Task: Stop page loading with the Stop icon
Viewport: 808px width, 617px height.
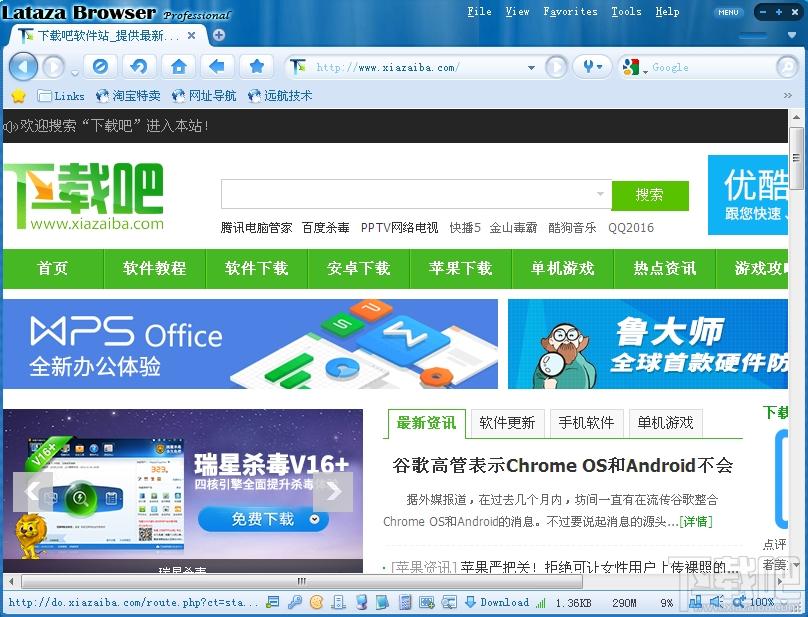Action: coord(100,66)
